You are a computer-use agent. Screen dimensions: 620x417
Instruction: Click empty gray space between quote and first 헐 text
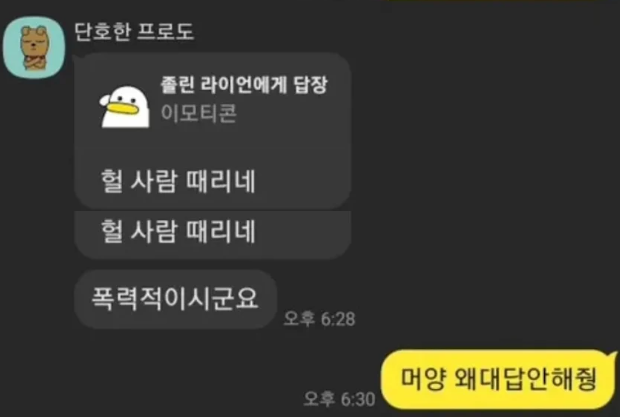214,148
